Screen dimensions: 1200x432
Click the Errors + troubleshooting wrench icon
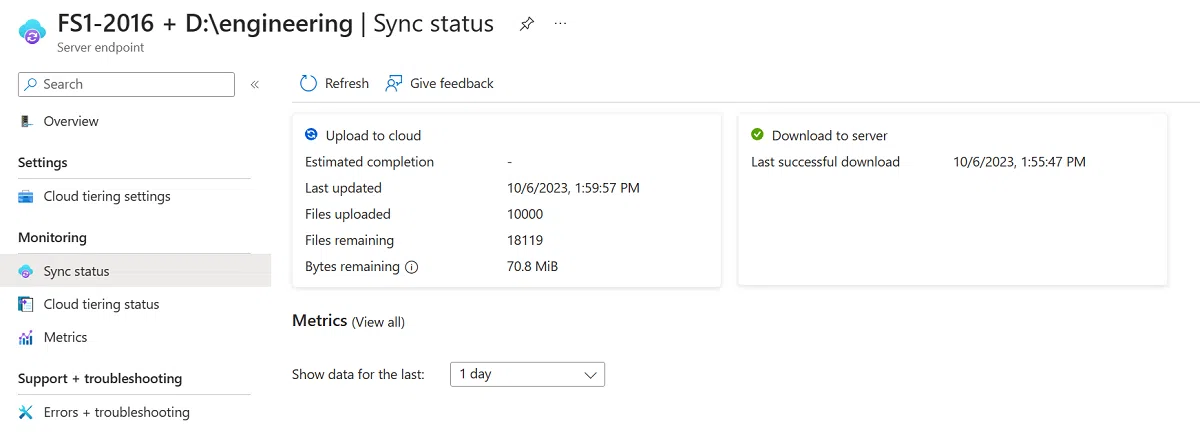tap(26, 412)
